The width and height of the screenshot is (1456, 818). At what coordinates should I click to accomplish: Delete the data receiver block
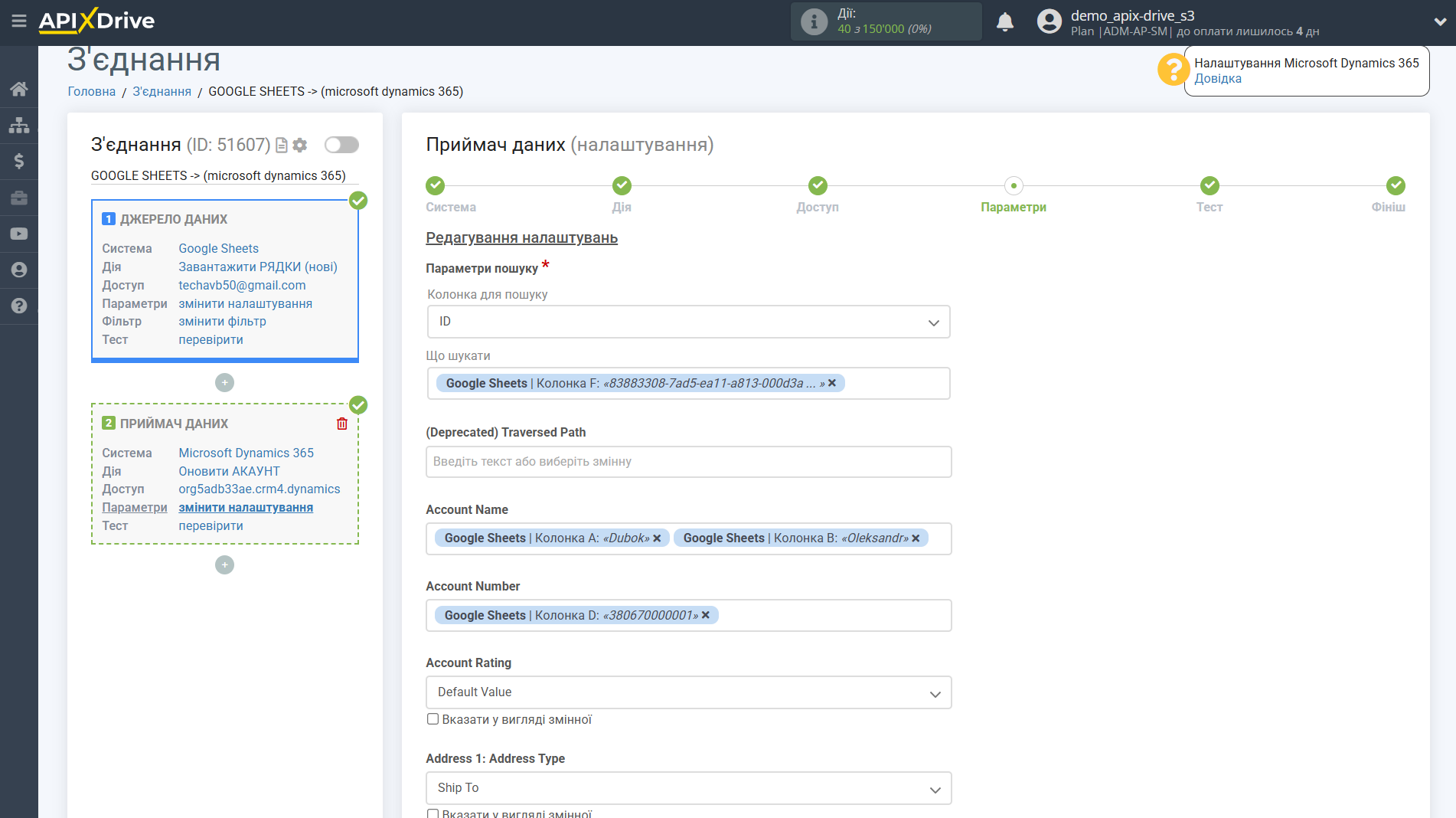[342, 424]
